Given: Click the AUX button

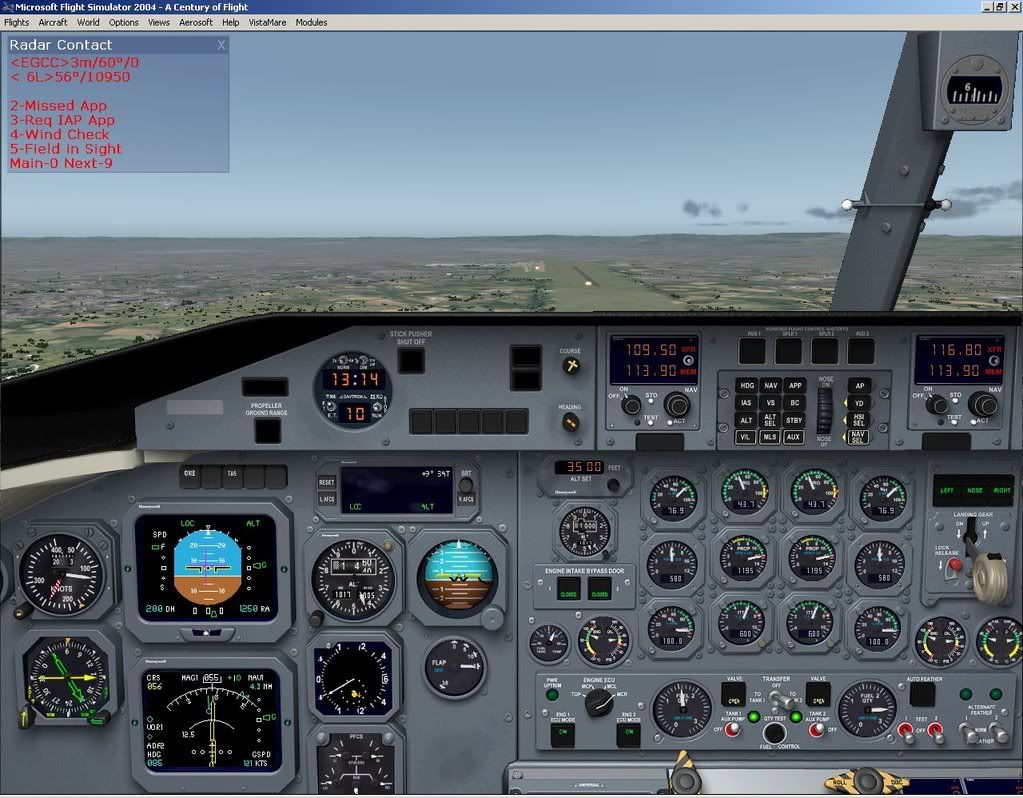Looking at the screenshot, I should pyautogui.click(x=793, y=437).
